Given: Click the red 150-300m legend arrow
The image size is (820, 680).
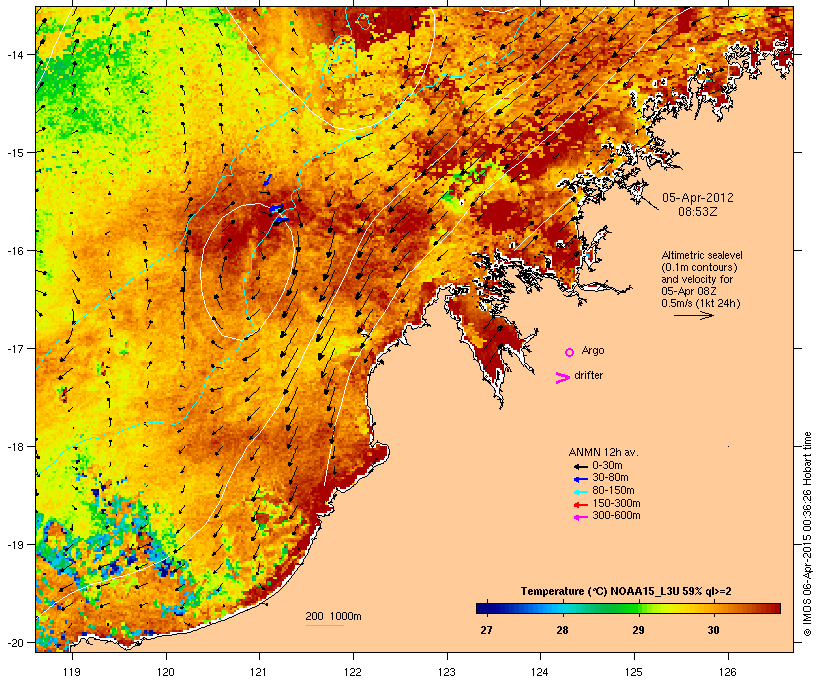Looking at the screenshot, I should pos(580,504).
